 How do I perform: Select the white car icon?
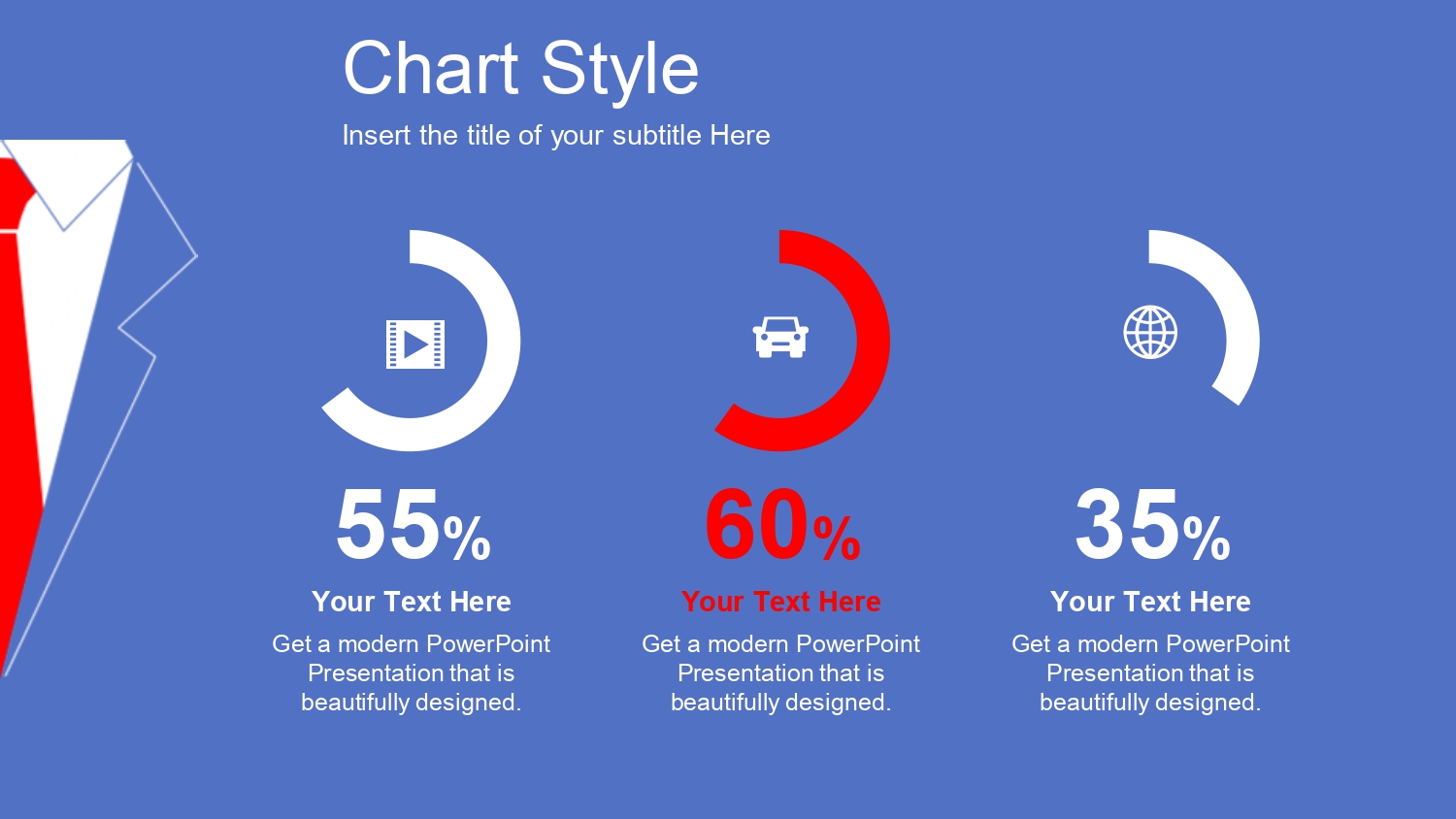[780, 338]
